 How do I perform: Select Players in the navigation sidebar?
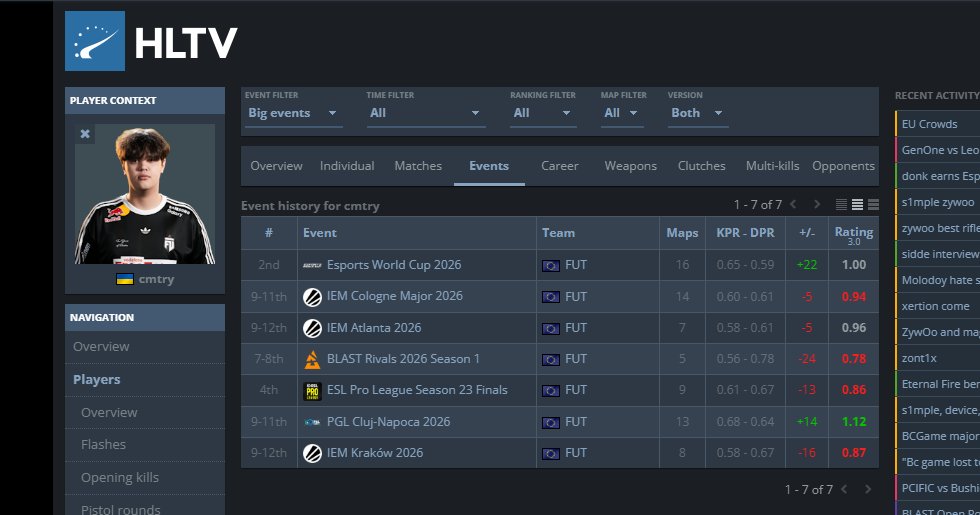pyautogui.click(x=145, y=379)
